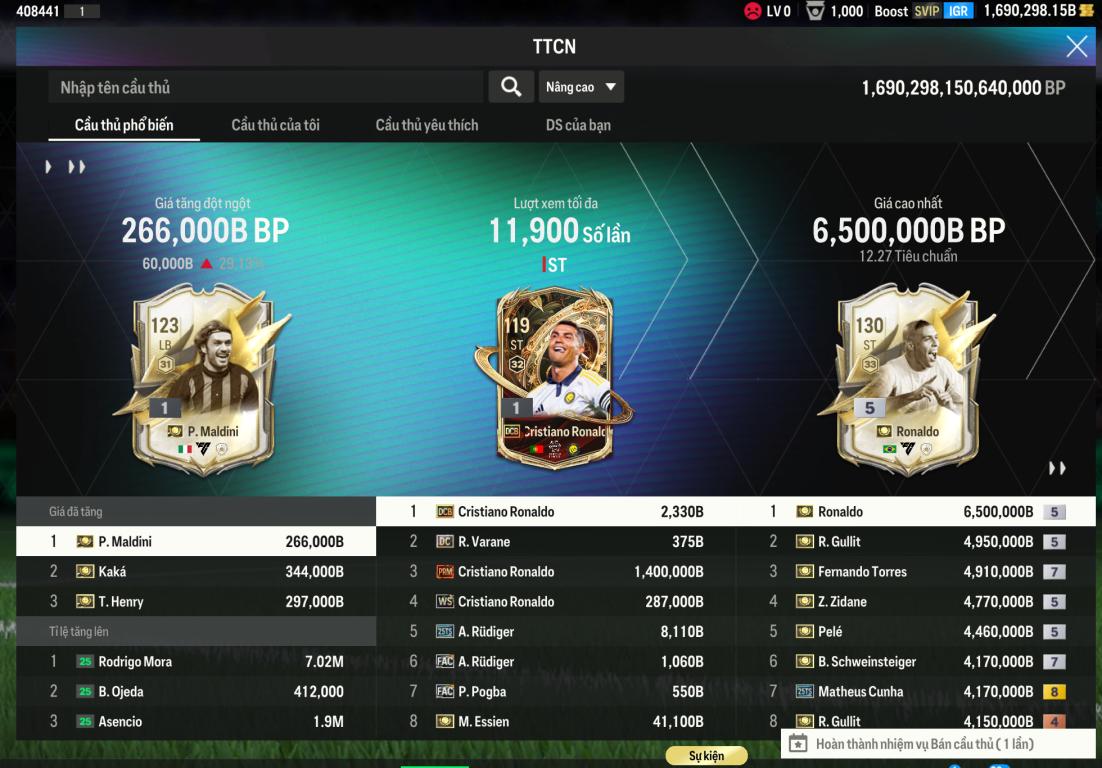Open the Nâng cao dropdown
Viewport: 1102px width, 768px height.
pos(581,87)
